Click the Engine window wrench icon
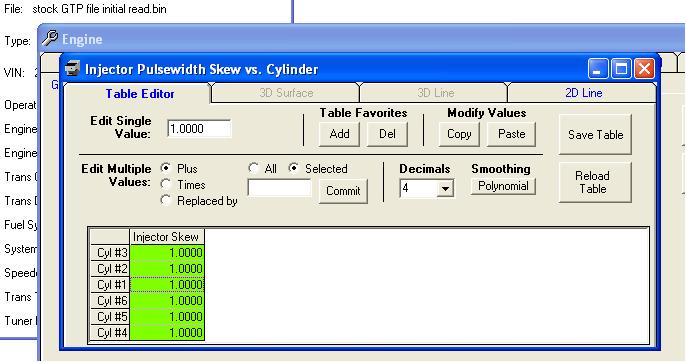686x362 pixels. [x=50, y=39]
